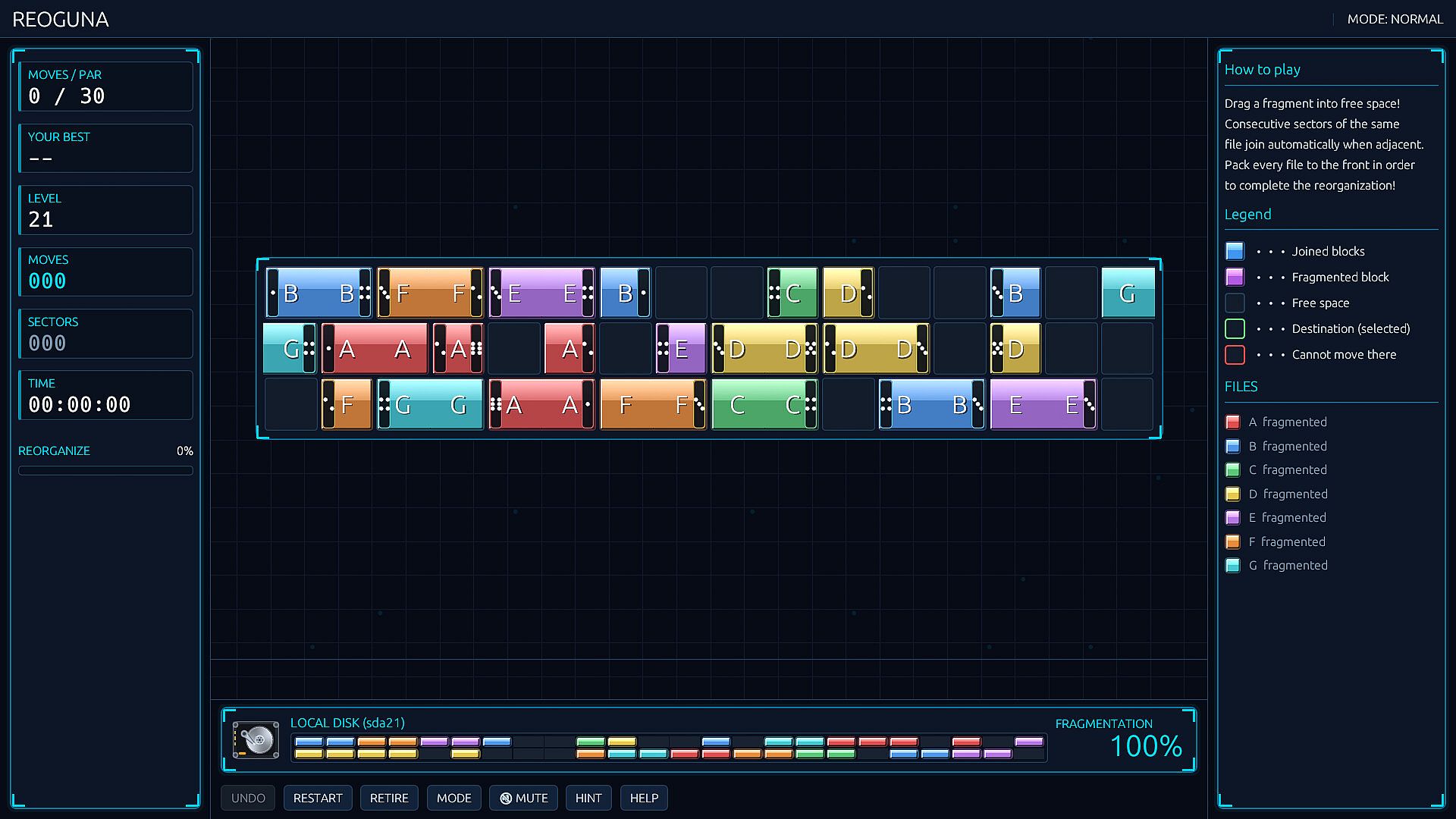The width and height of the screenshot is (1456, 819).
Task: Select the lone G block at top-right of grid
Action: [1128, 293]
